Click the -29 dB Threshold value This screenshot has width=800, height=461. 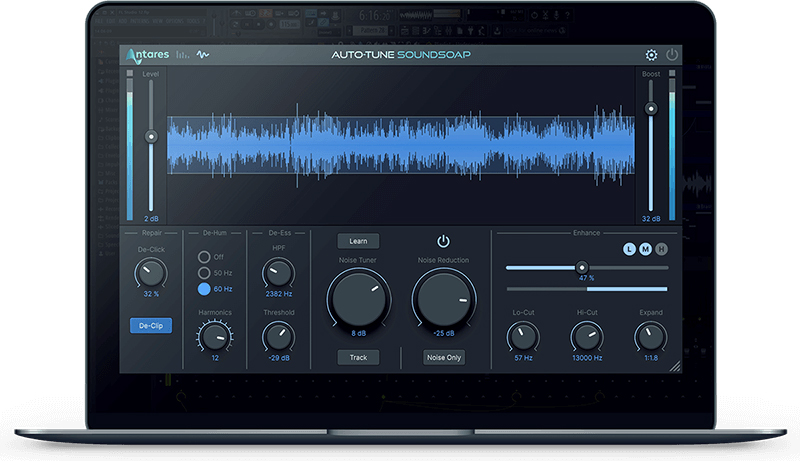tap(279, 358)
